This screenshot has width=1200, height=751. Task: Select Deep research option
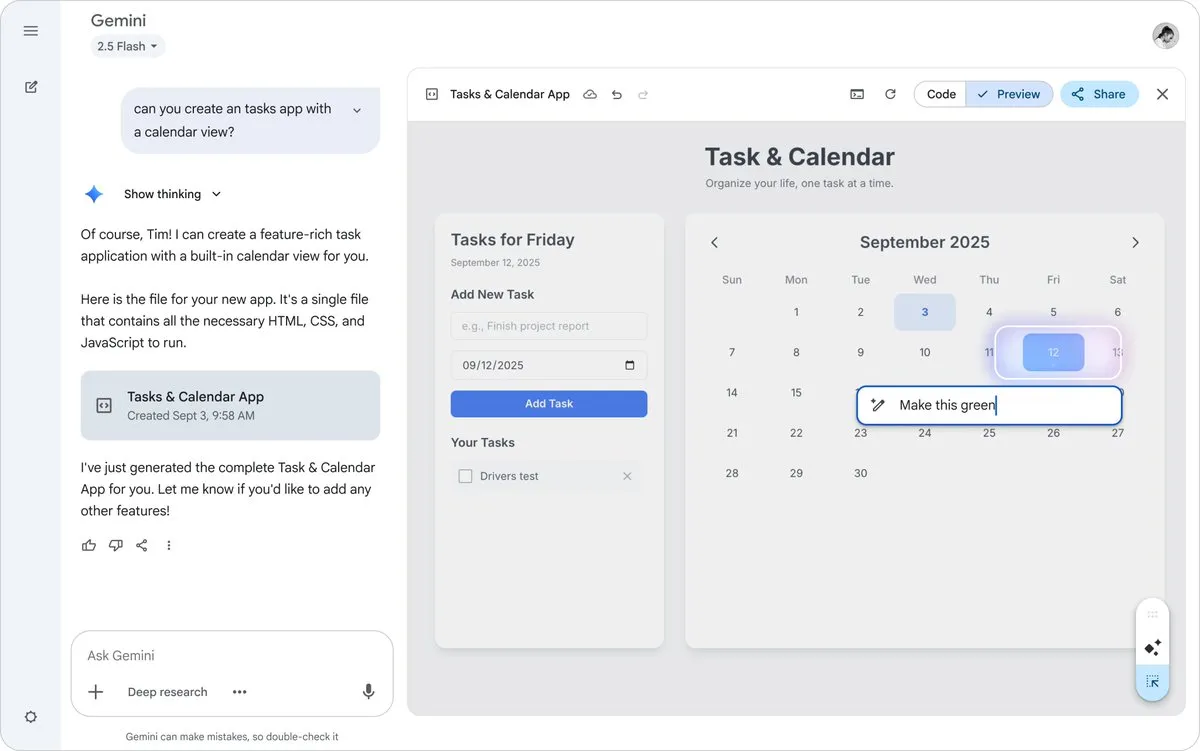[167, 692]
